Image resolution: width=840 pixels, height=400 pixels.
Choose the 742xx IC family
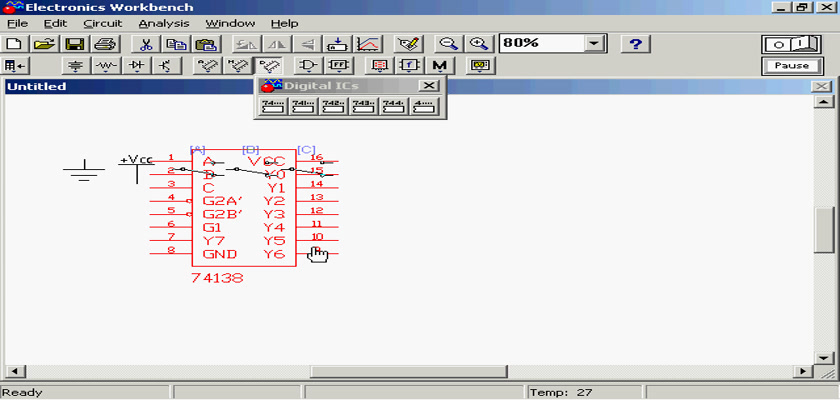point(333,107)
